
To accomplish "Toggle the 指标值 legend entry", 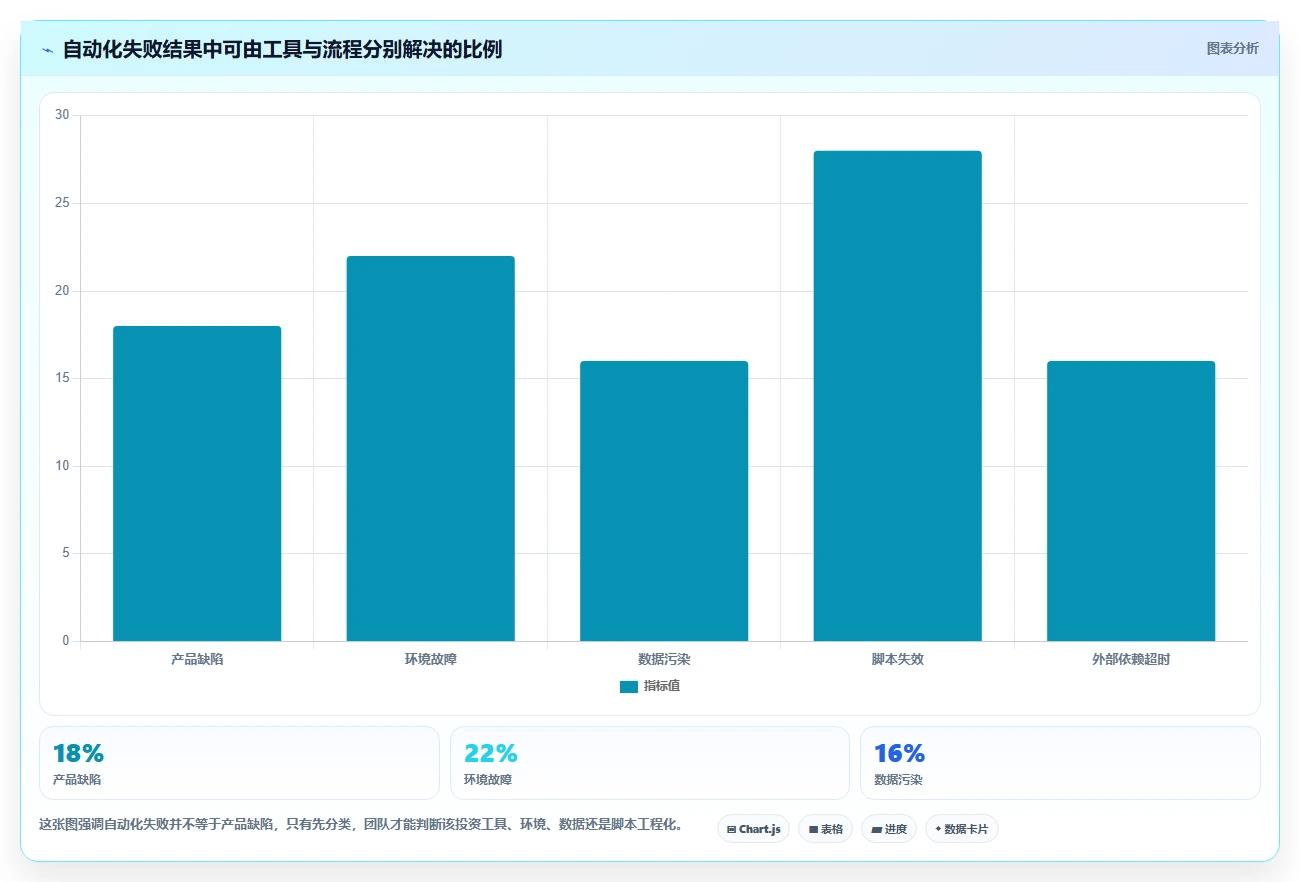I will click(650, 686).
